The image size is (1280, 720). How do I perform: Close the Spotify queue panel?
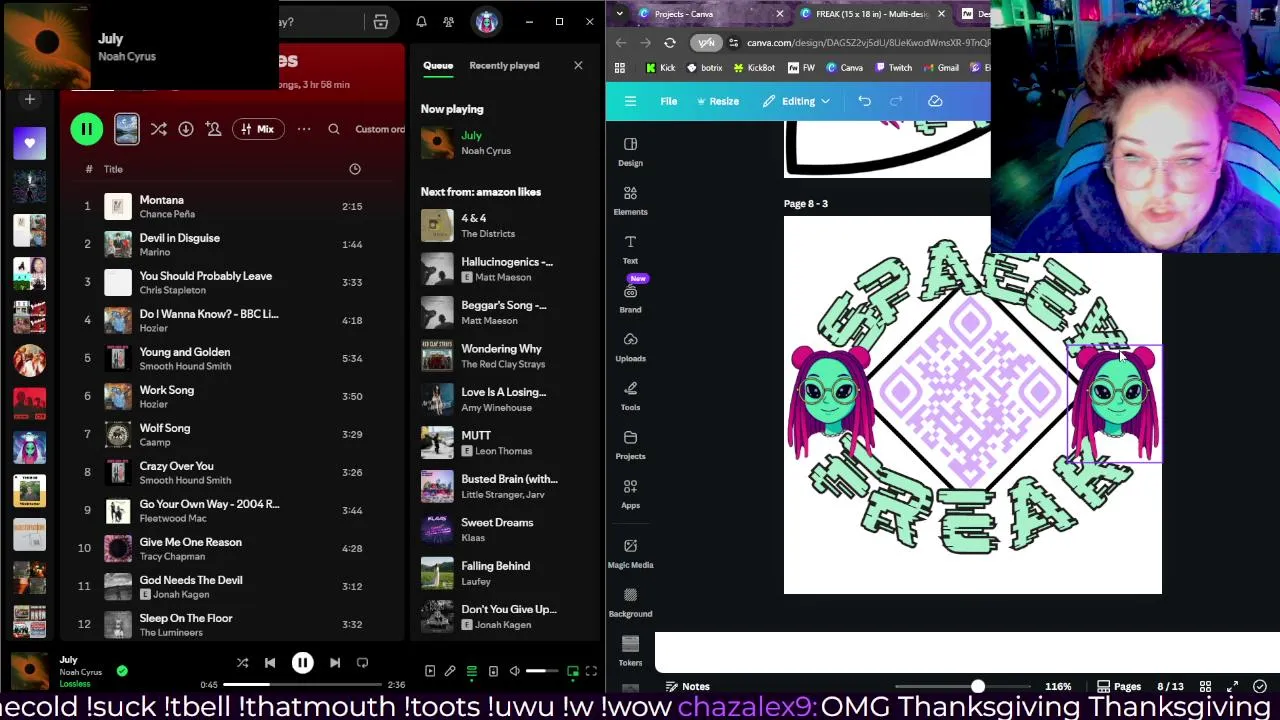[x=578, y=66]
